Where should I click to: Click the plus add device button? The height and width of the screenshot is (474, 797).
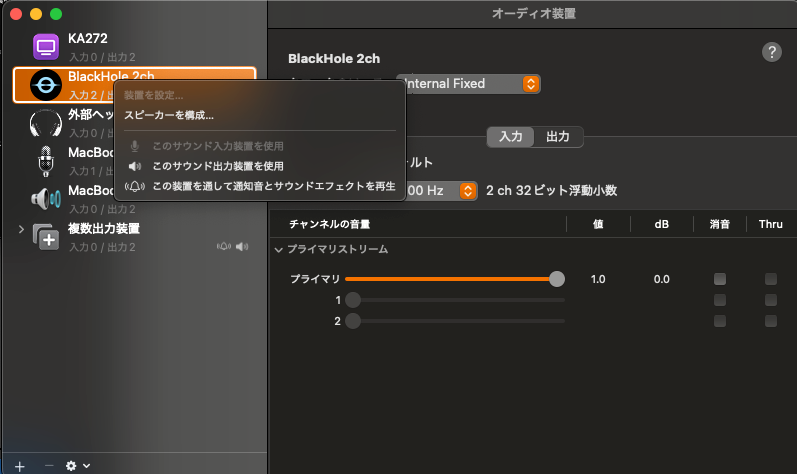19,466
